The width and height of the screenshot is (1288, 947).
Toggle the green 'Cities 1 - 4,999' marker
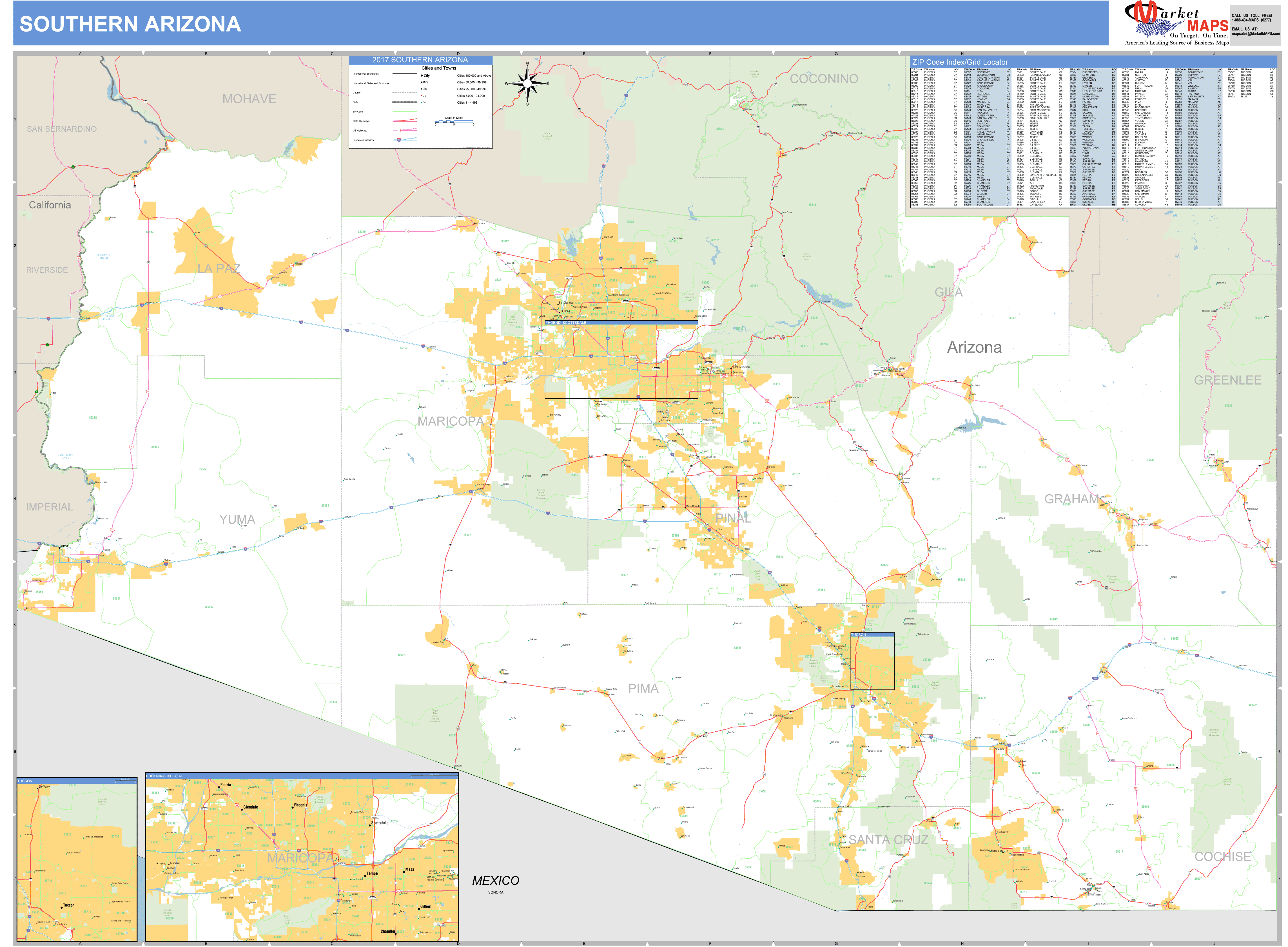422,103
